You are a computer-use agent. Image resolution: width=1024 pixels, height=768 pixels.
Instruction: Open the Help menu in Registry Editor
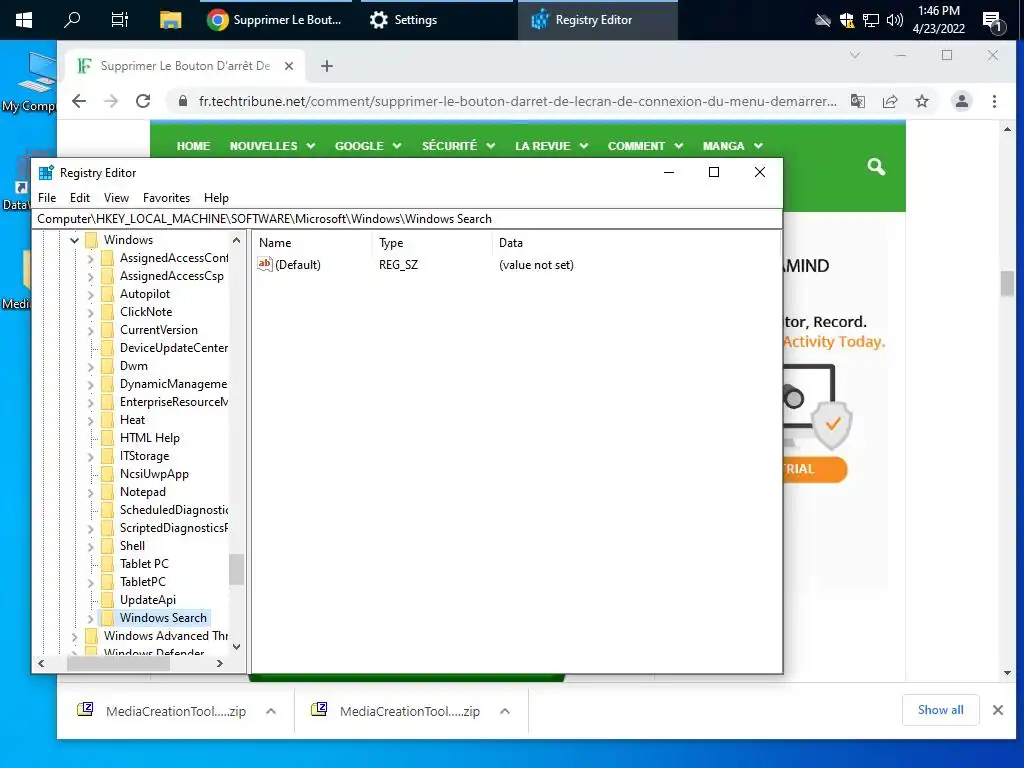point(216,198)
